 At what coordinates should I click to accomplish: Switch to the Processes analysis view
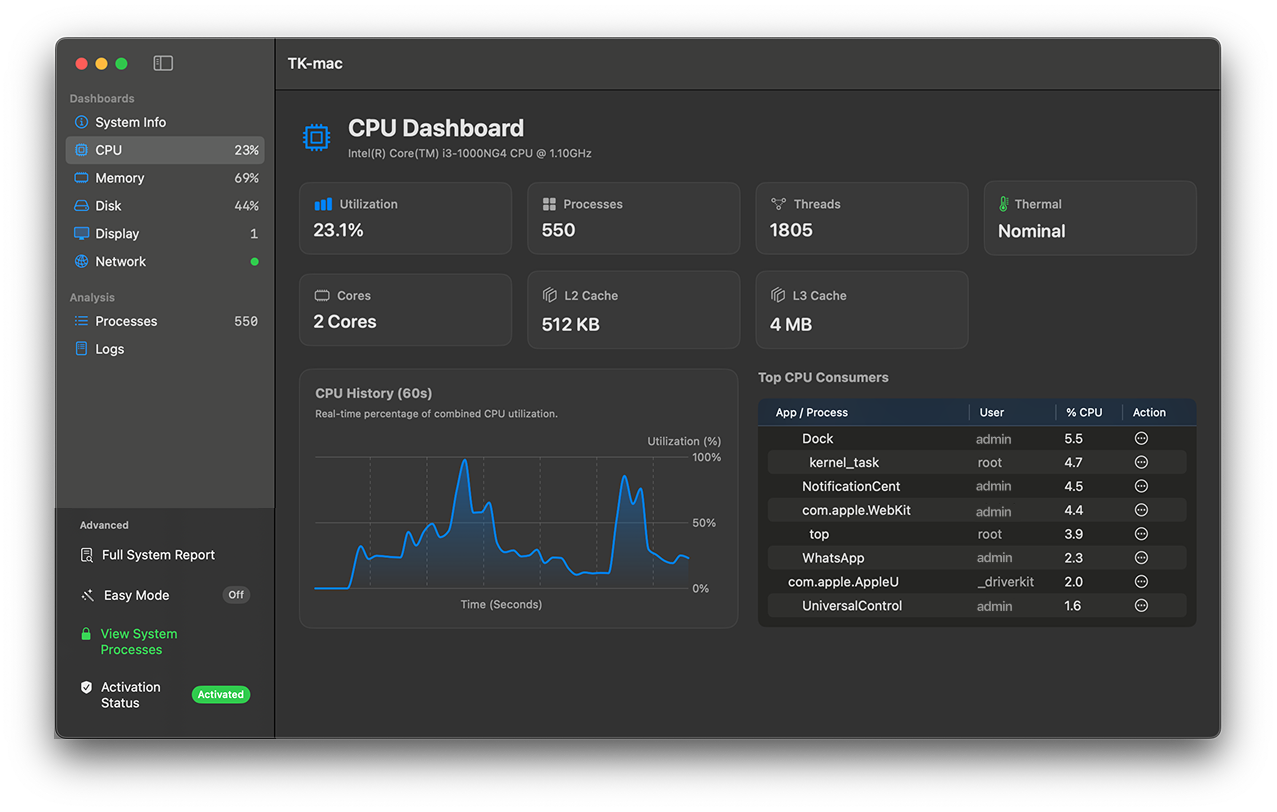point(125,321)
